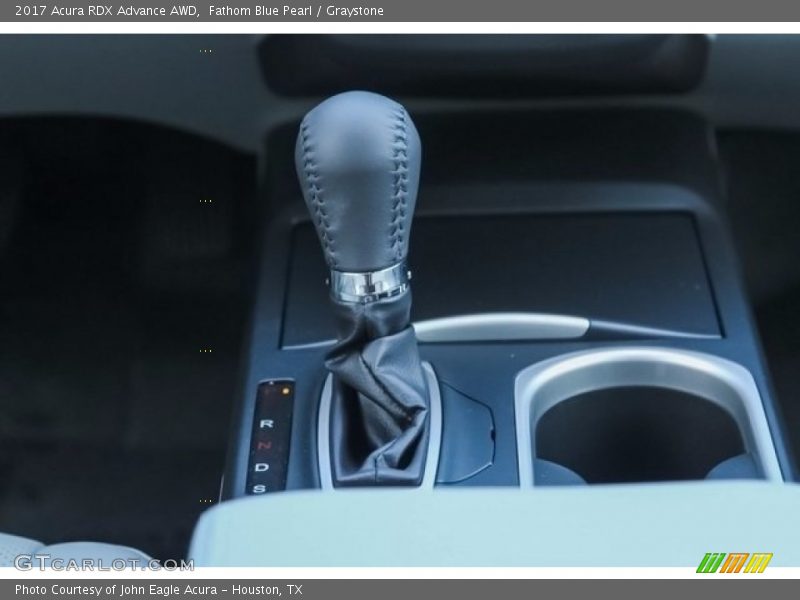Select the N gear position indicator
Viewport: 800px width, 600px height.
pos(265,445)
